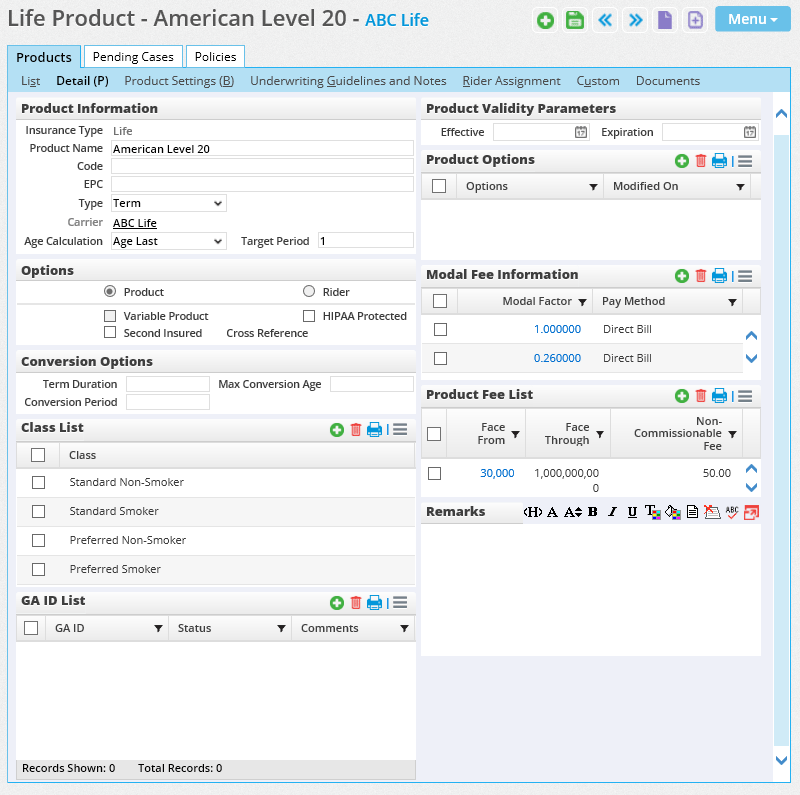Expand the Age Calculation dropdown

point(168,241)
